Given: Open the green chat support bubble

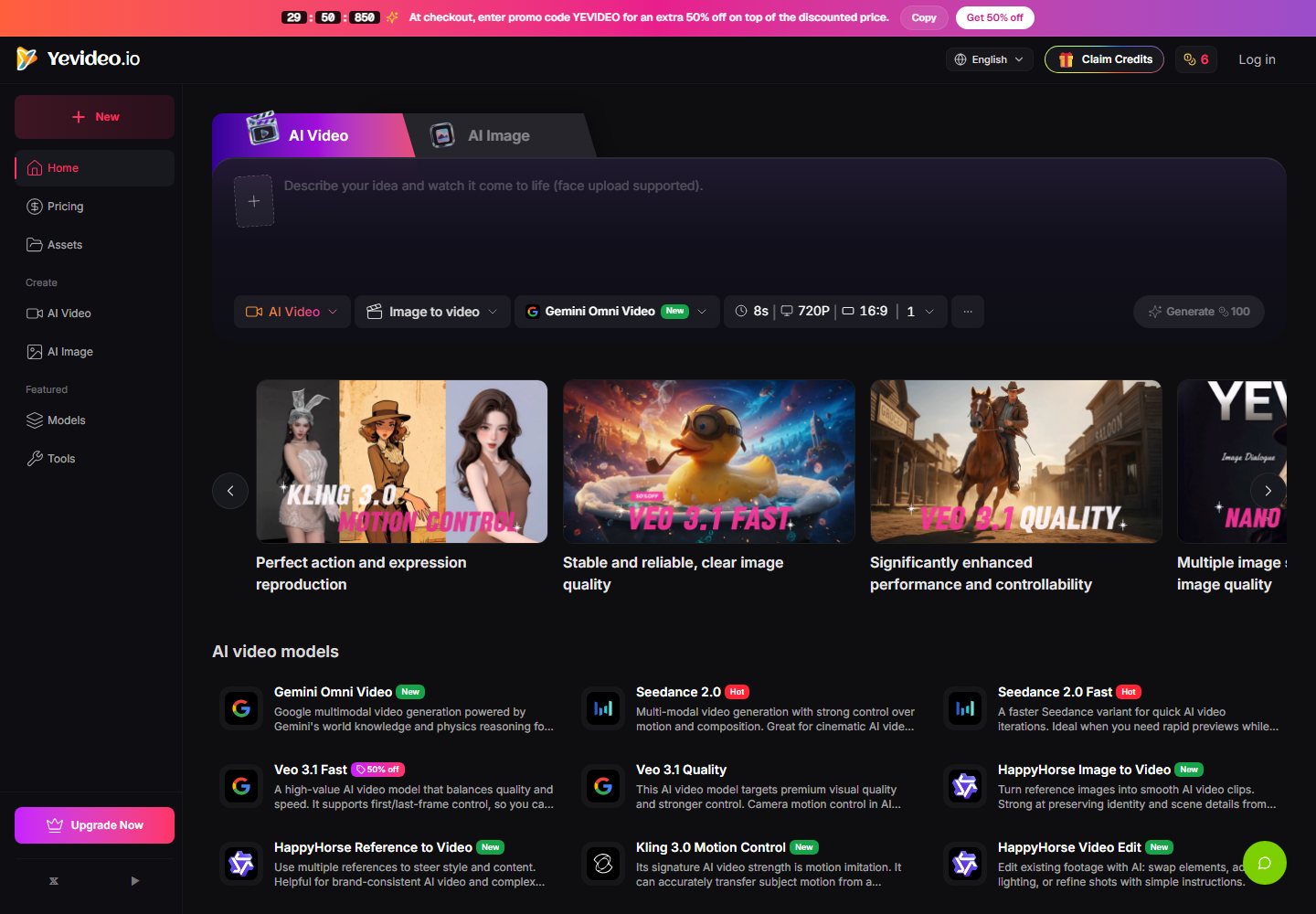Looking at the screenshot, I should point(1265,863).
